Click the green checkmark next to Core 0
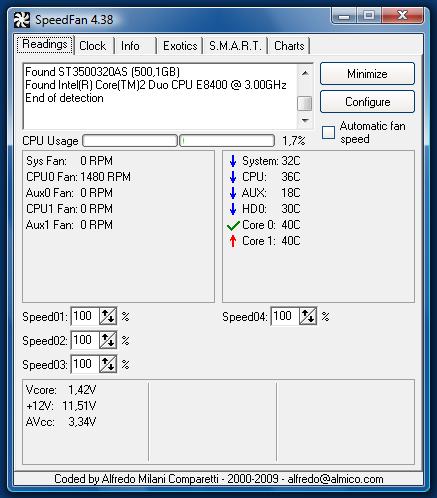This screenshot has height=498, width=437. point(233,226)
